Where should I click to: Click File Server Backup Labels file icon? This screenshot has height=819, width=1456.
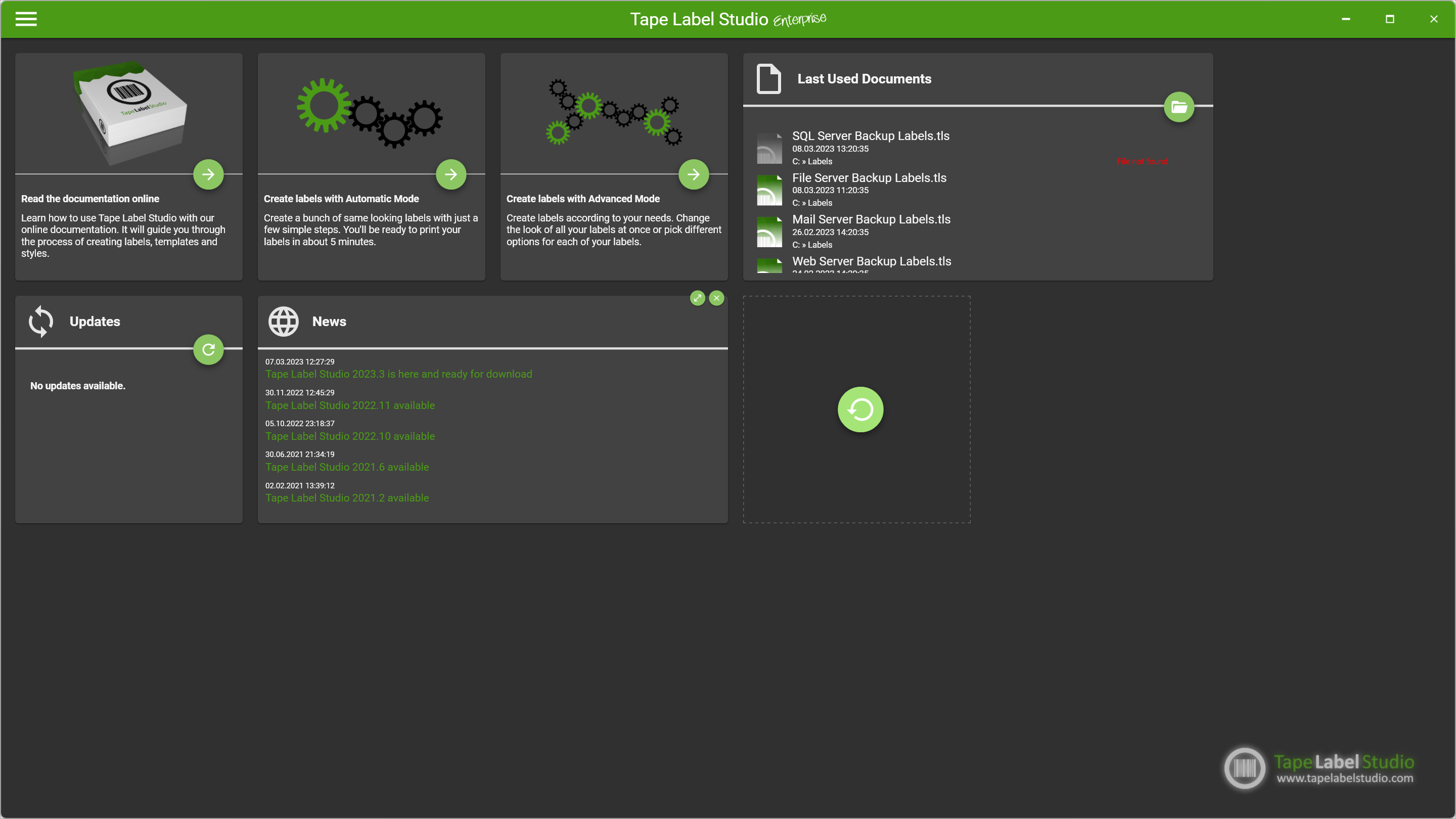tap(769, 190)
